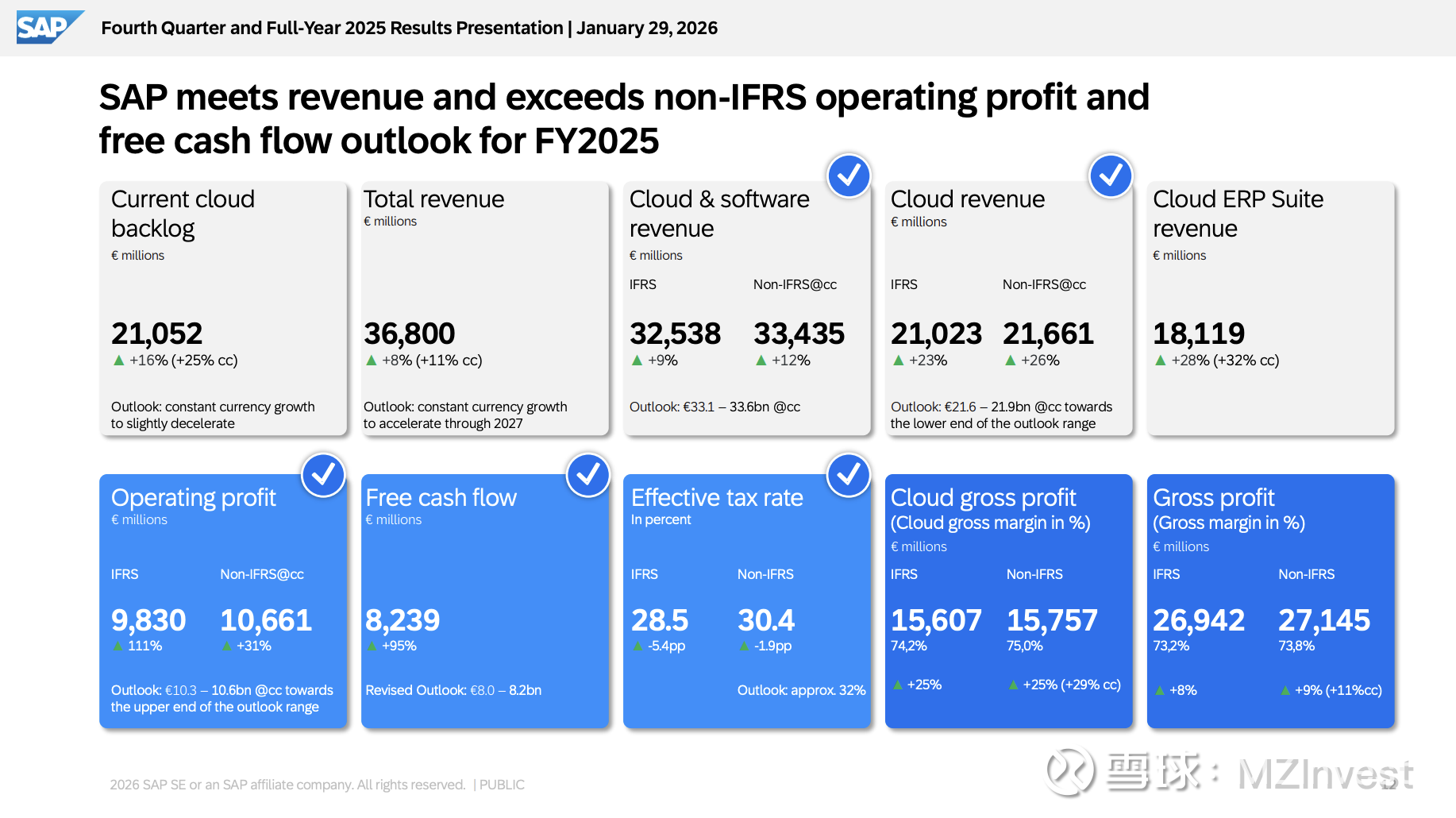Click the green arrow beside +26% under 21,661

1010,361
